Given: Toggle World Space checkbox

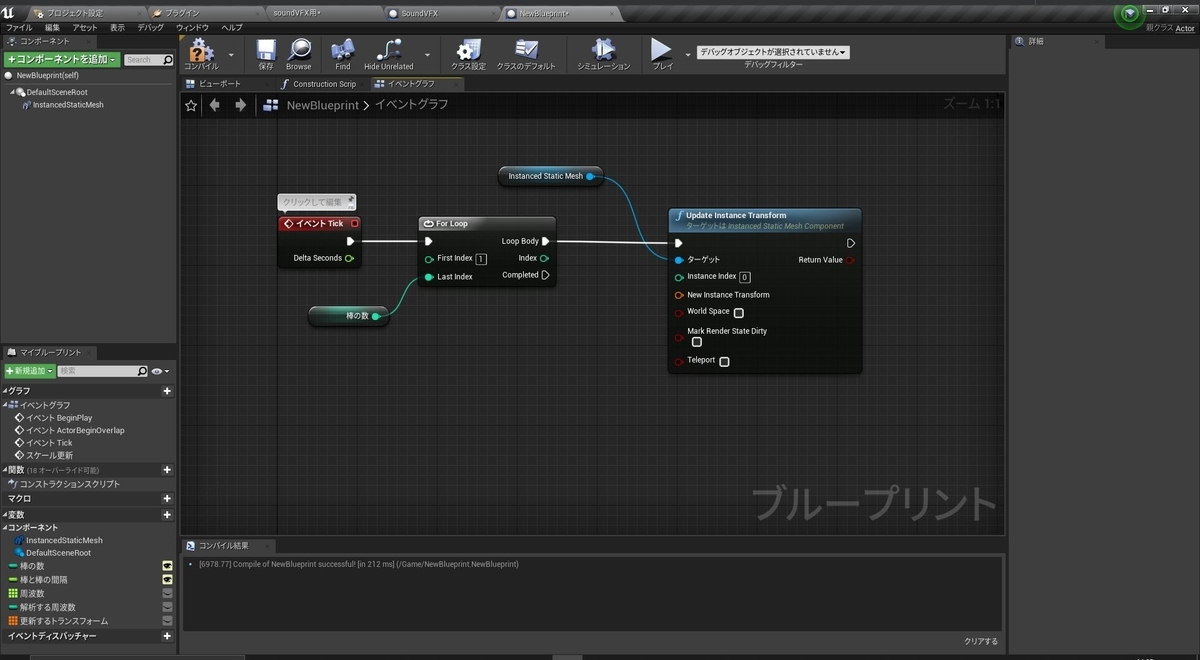Looking at the screenshot, I should pyautogui.click(x=738, y=313).
